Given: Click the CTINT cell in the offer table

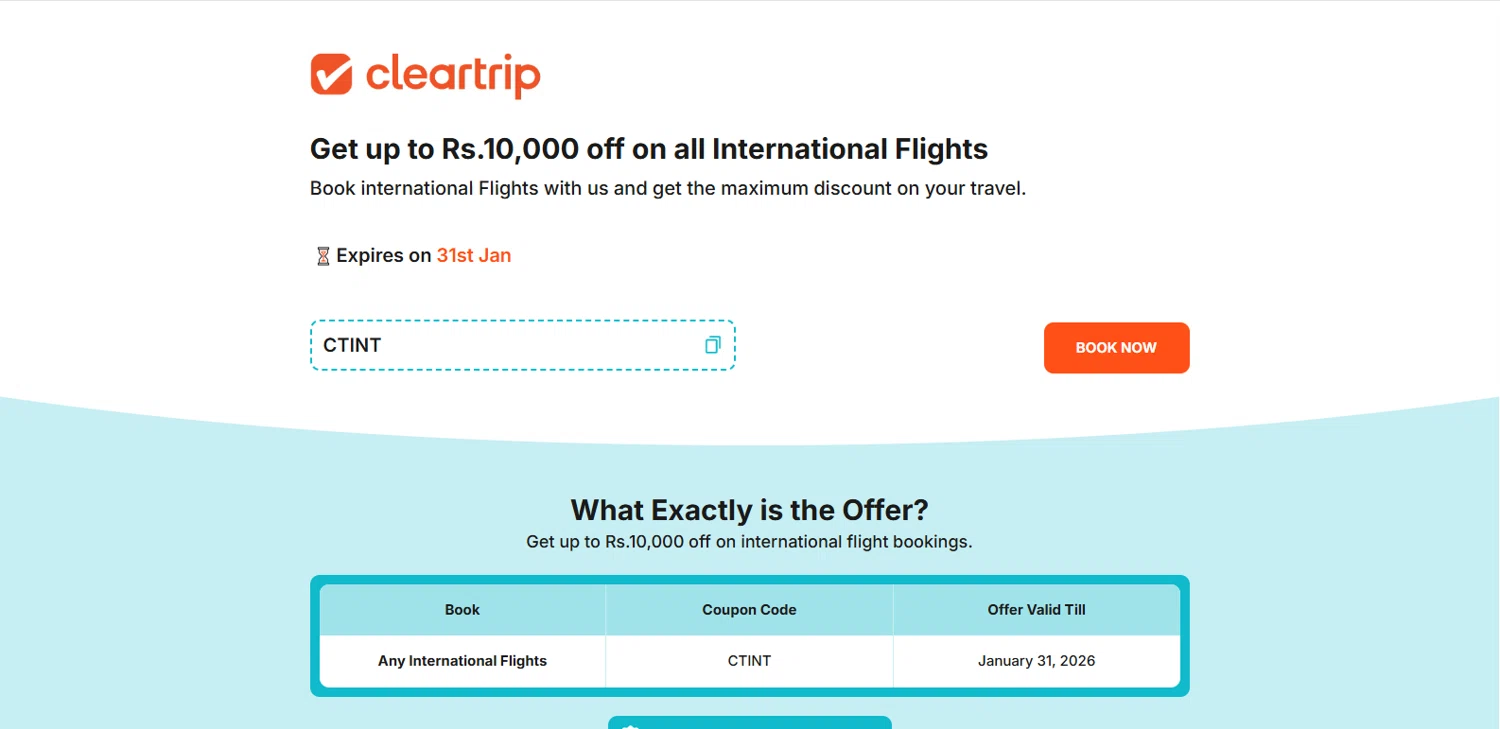Looking at the screenshot, I should tap(749, 661).
